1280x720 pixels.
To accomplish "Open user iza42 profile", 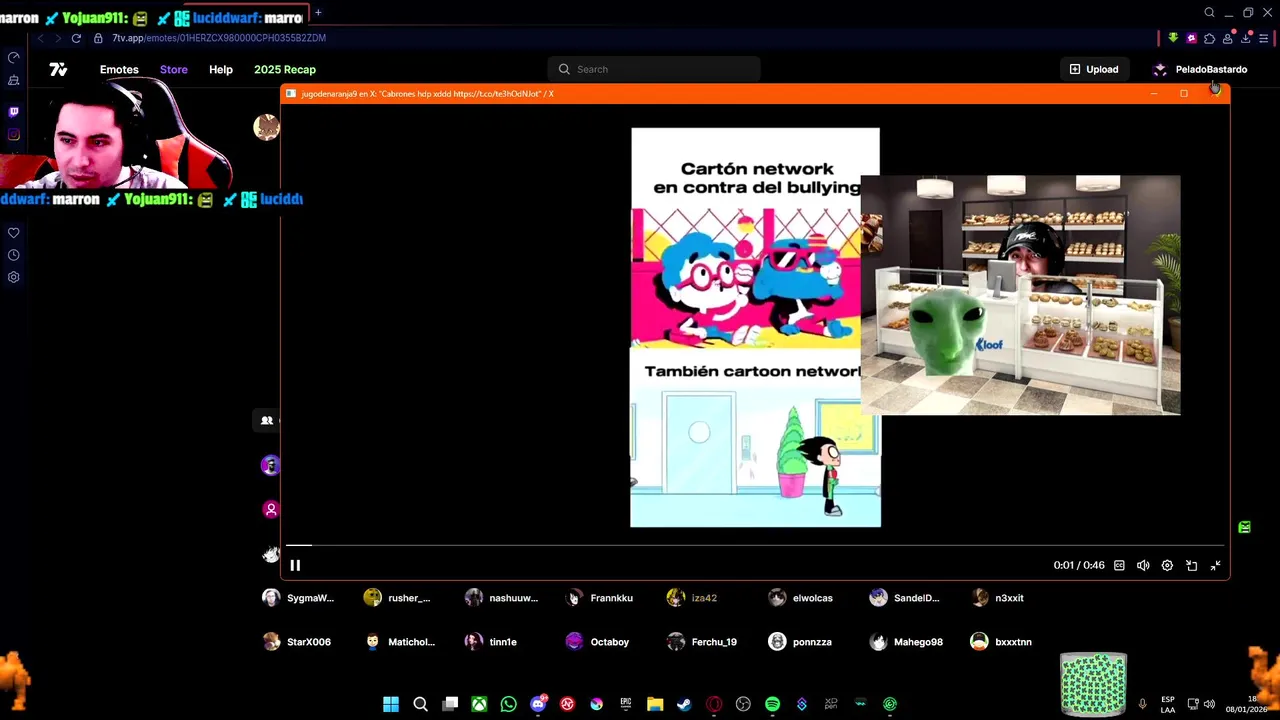I will point(692,598).
